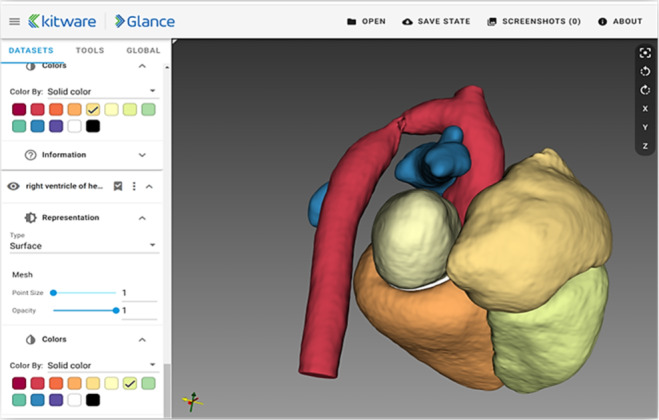Collapse the upper Colors section

[x=142, y=66]
